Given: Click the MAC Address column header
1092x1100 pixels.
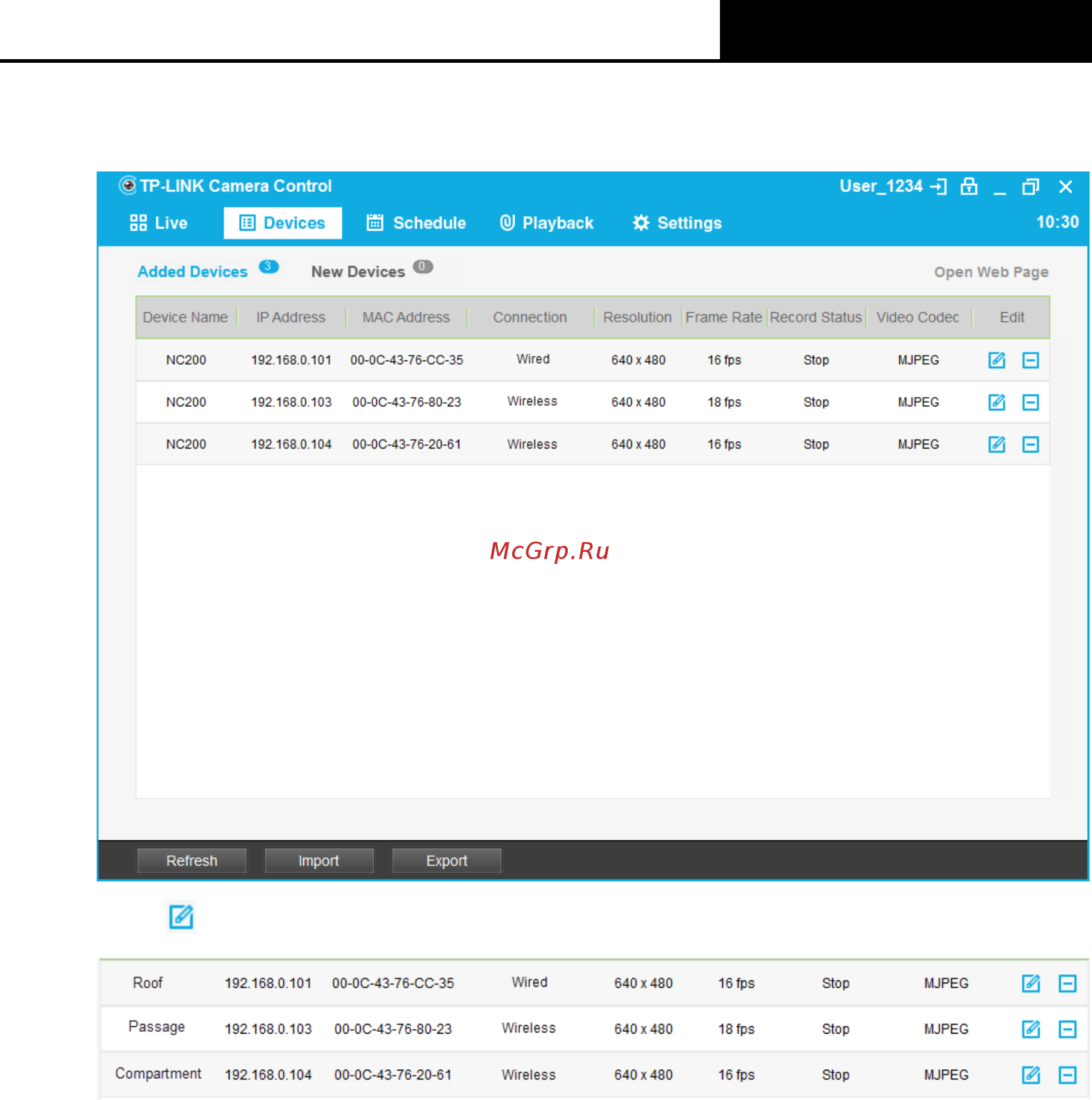Looking at the screenshot, I should pos(406,317).
